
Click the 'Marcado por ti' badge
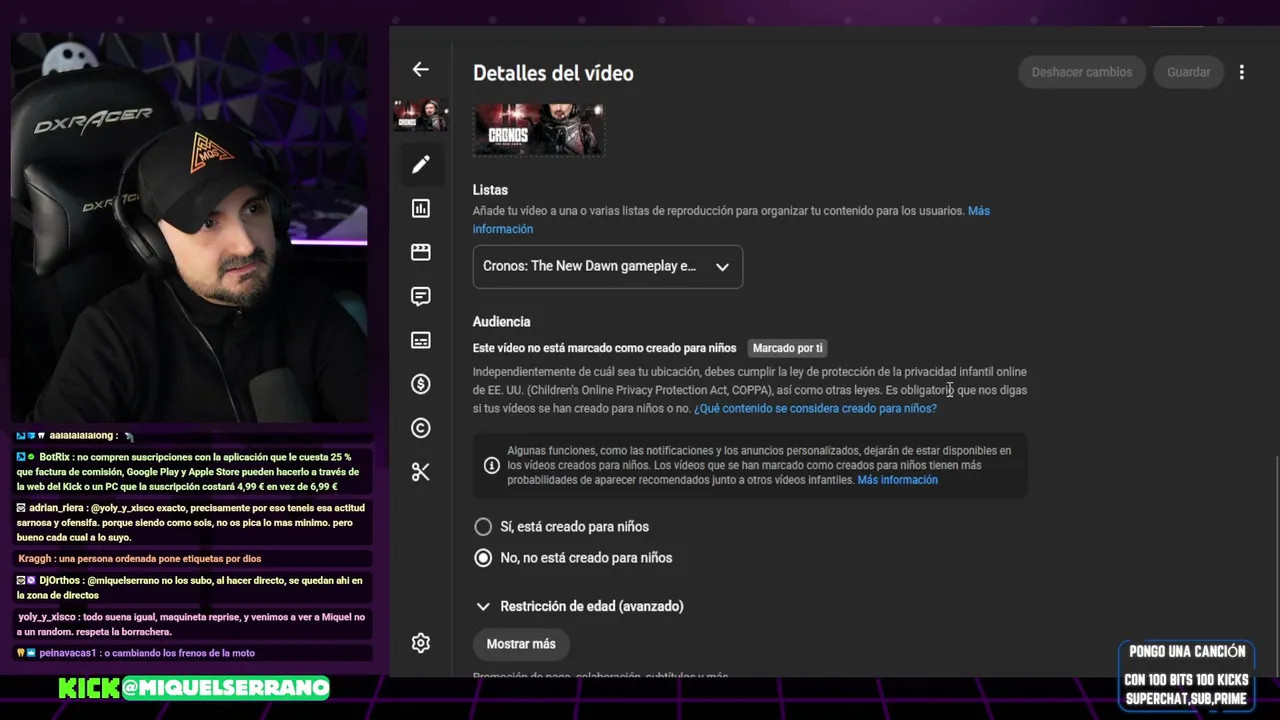(x=787, y=348)
